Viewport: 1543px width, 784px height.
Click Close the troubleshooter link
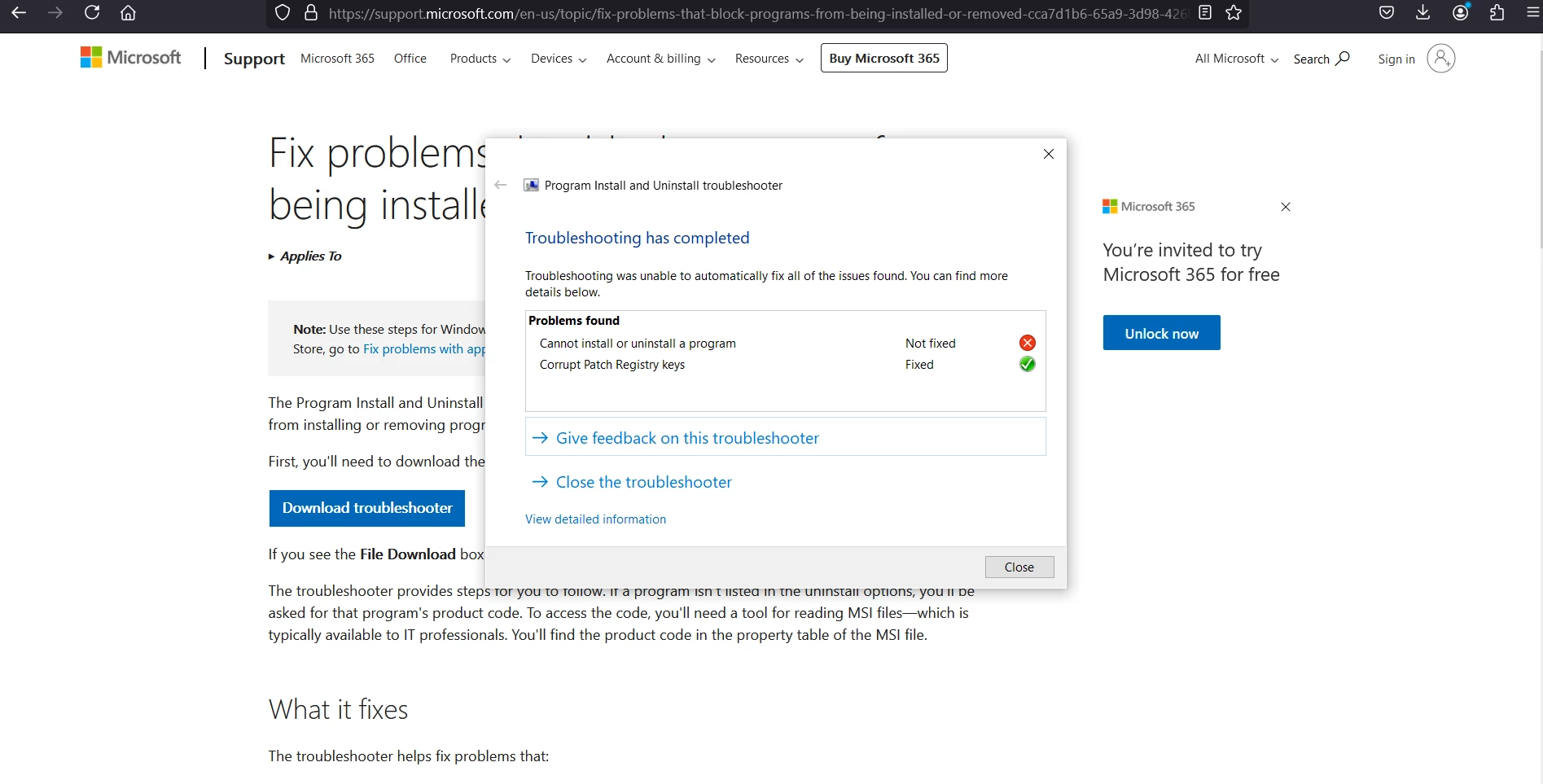click(x=643, y=482)
